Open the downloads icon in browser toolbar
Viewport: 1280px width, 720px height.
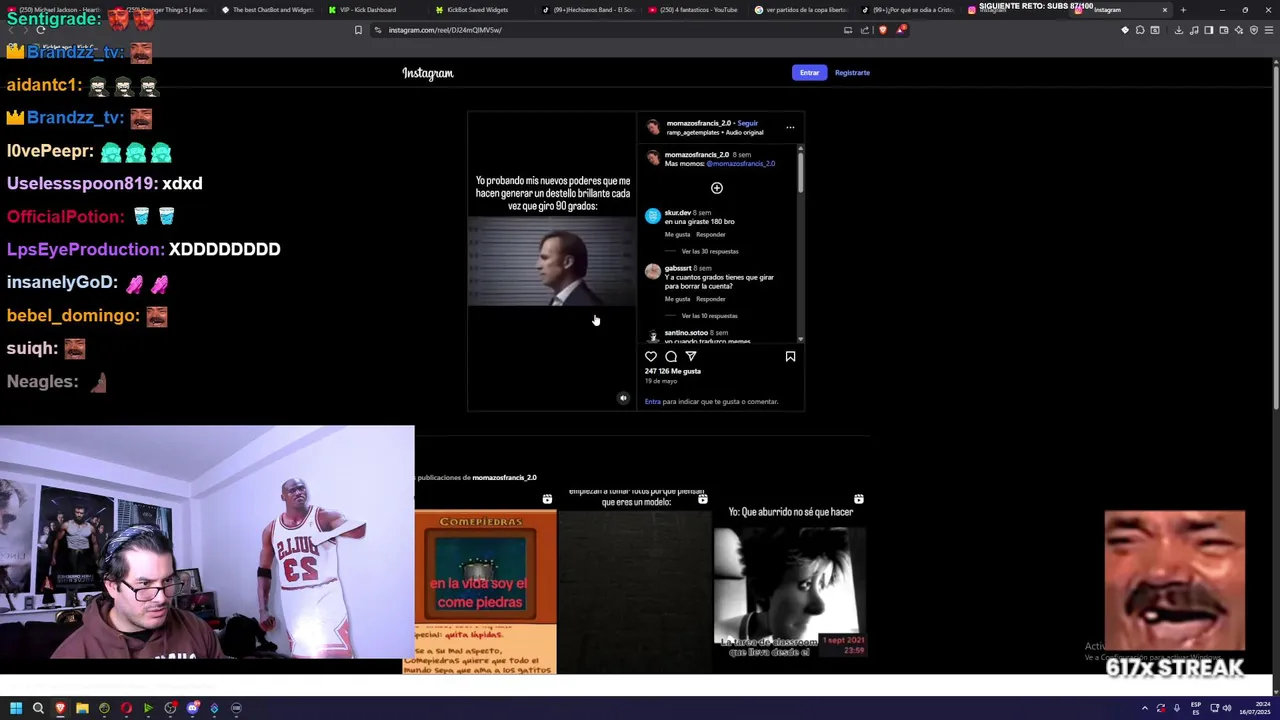[x=1178, y=30]
